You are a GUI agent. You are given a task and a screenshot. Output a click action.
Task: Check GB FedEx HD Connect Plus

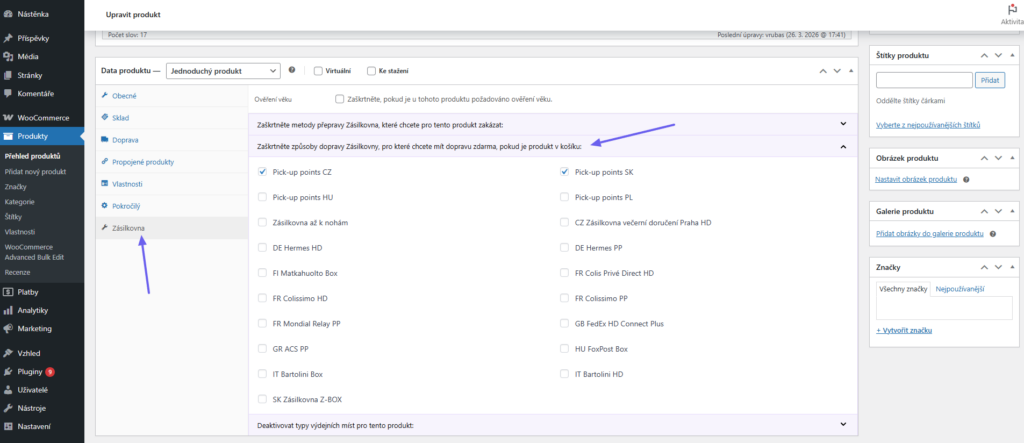point(564,323)
